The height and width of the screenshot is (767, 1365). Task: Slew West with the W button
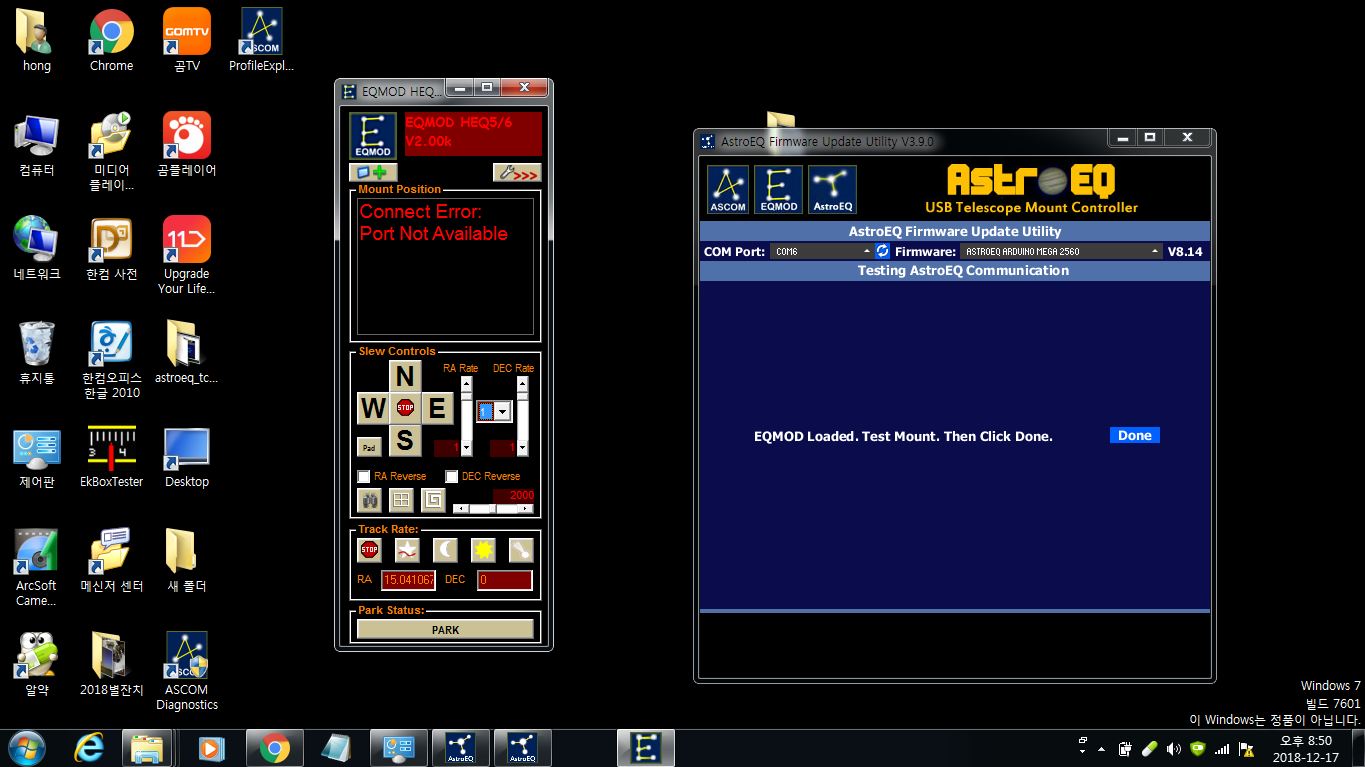372,408
